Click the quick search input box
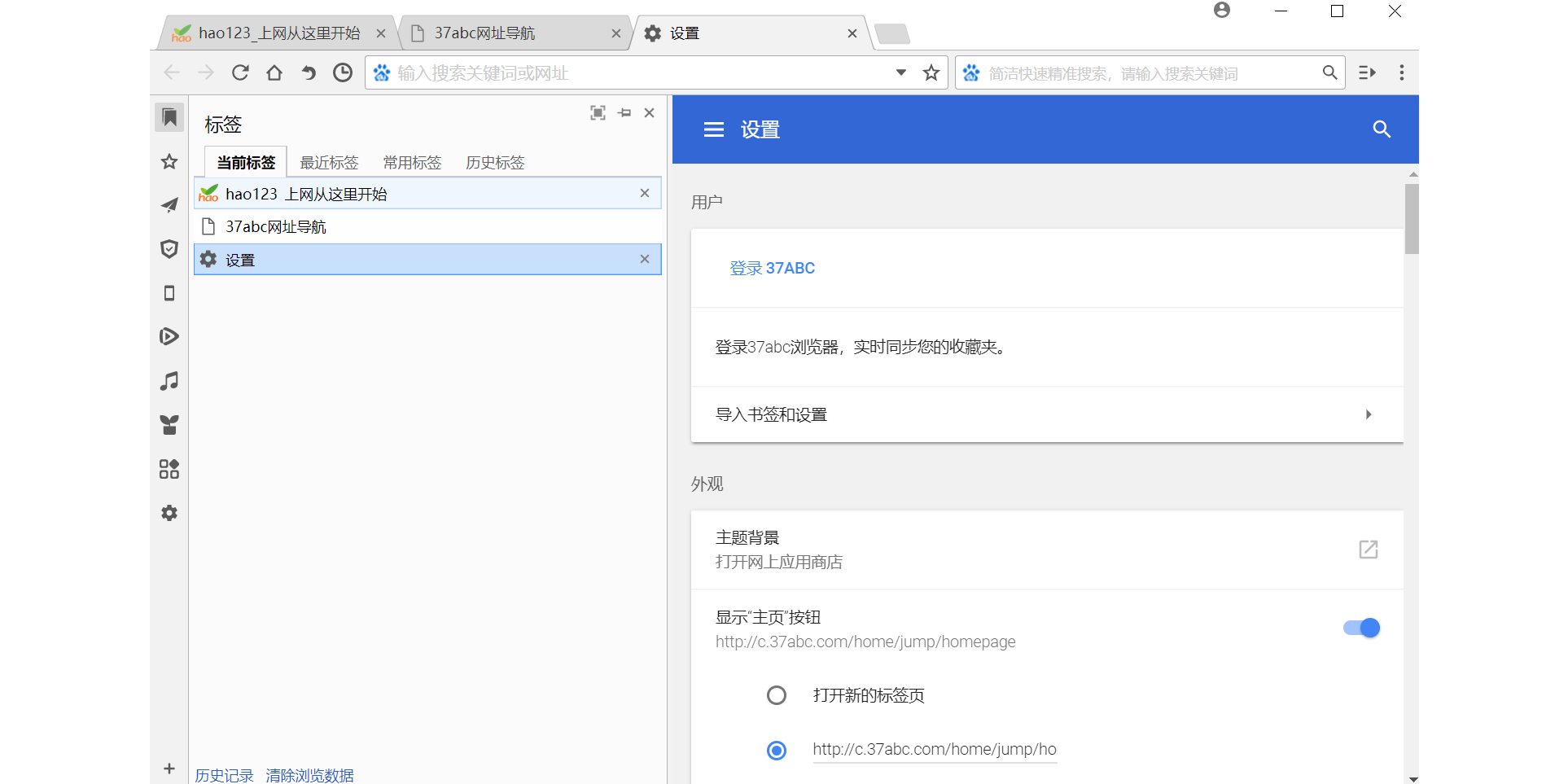 1151,73
